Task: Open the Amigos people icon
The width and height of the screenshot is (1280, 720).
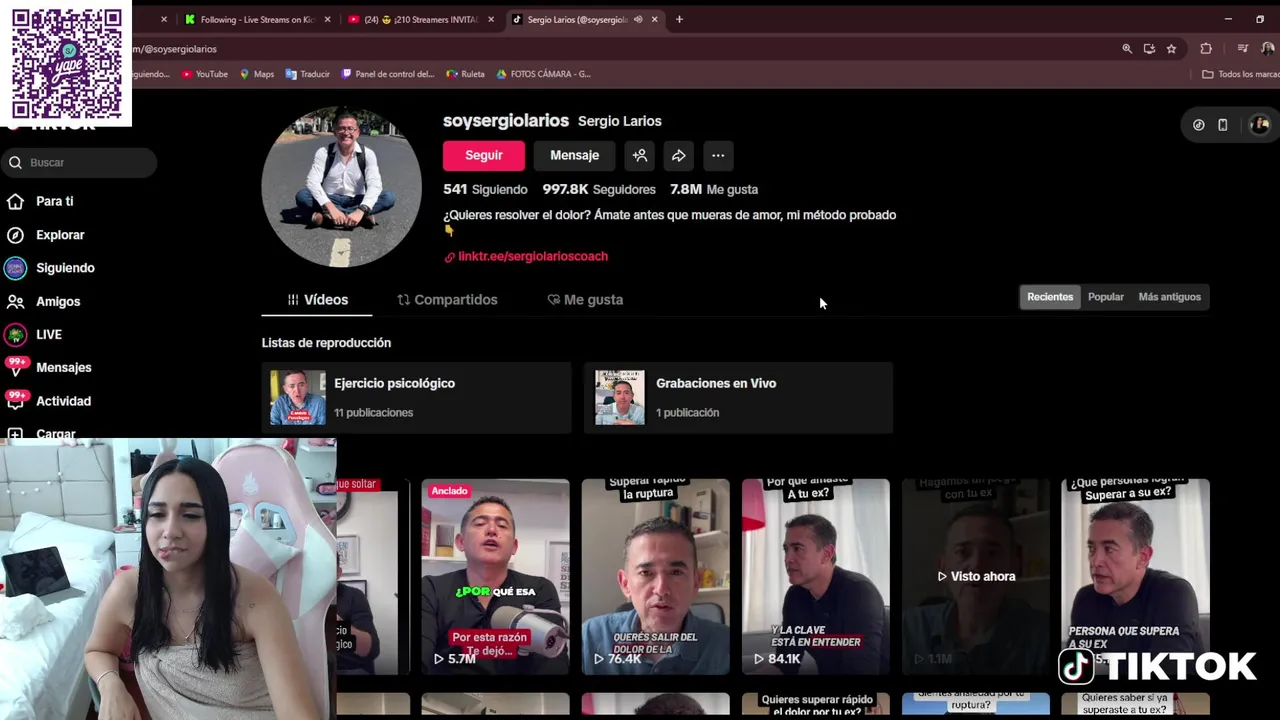Action: tap(15, 301)
